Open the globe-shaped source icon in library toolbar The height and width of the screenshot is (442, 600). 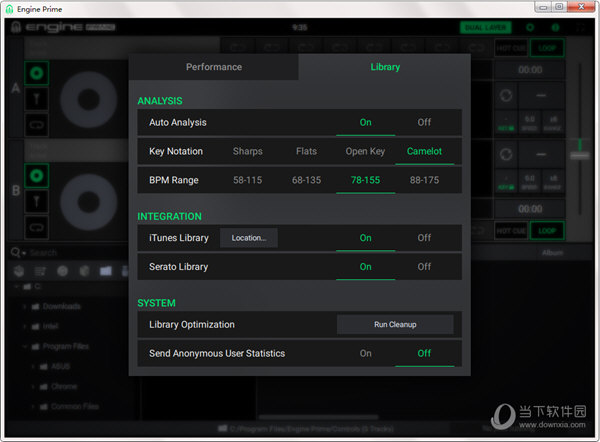84,271
